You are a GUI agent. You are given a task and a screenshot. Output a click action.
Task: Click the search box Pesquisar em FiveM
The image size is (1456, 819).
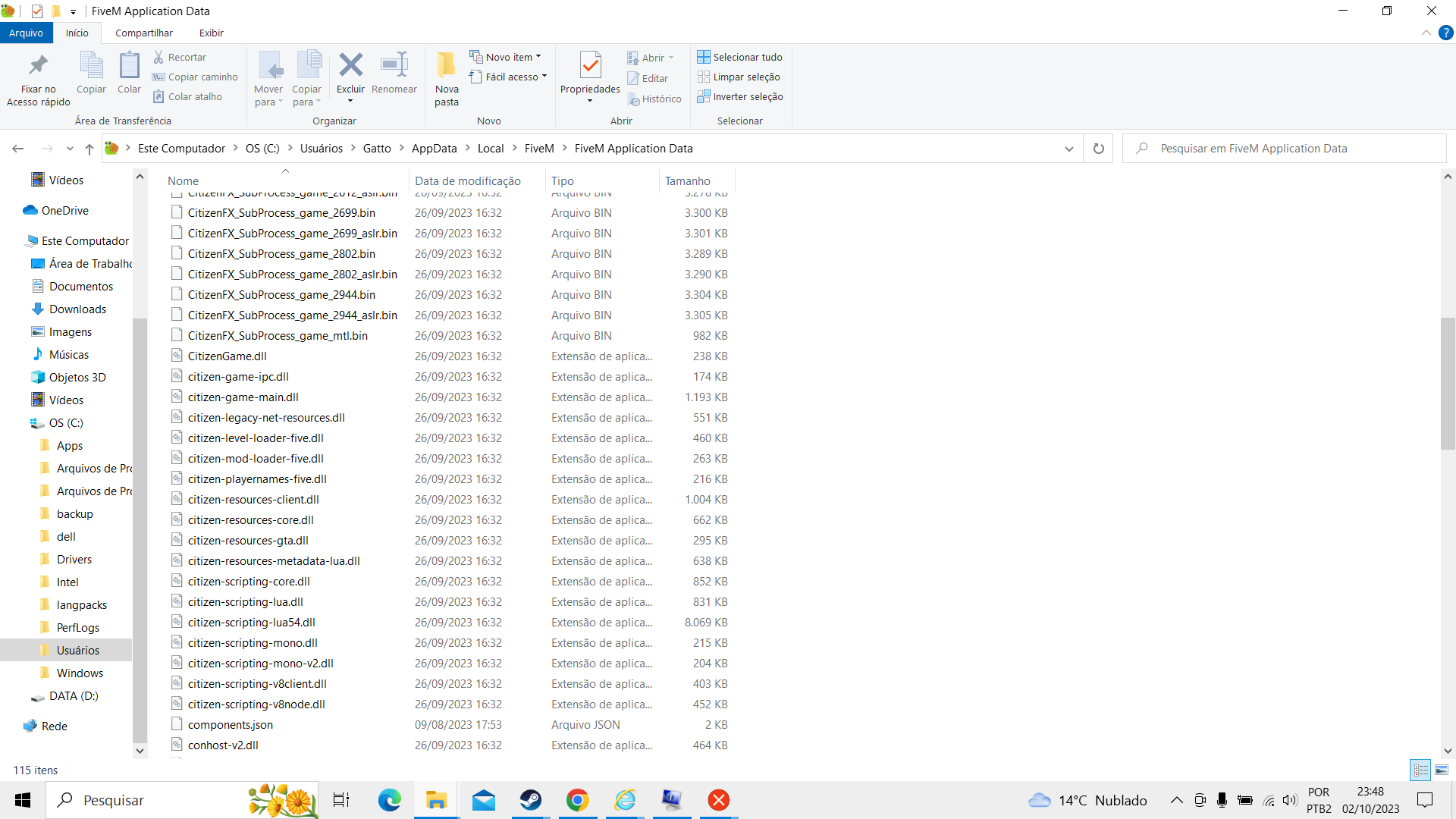coord(1285,149)
